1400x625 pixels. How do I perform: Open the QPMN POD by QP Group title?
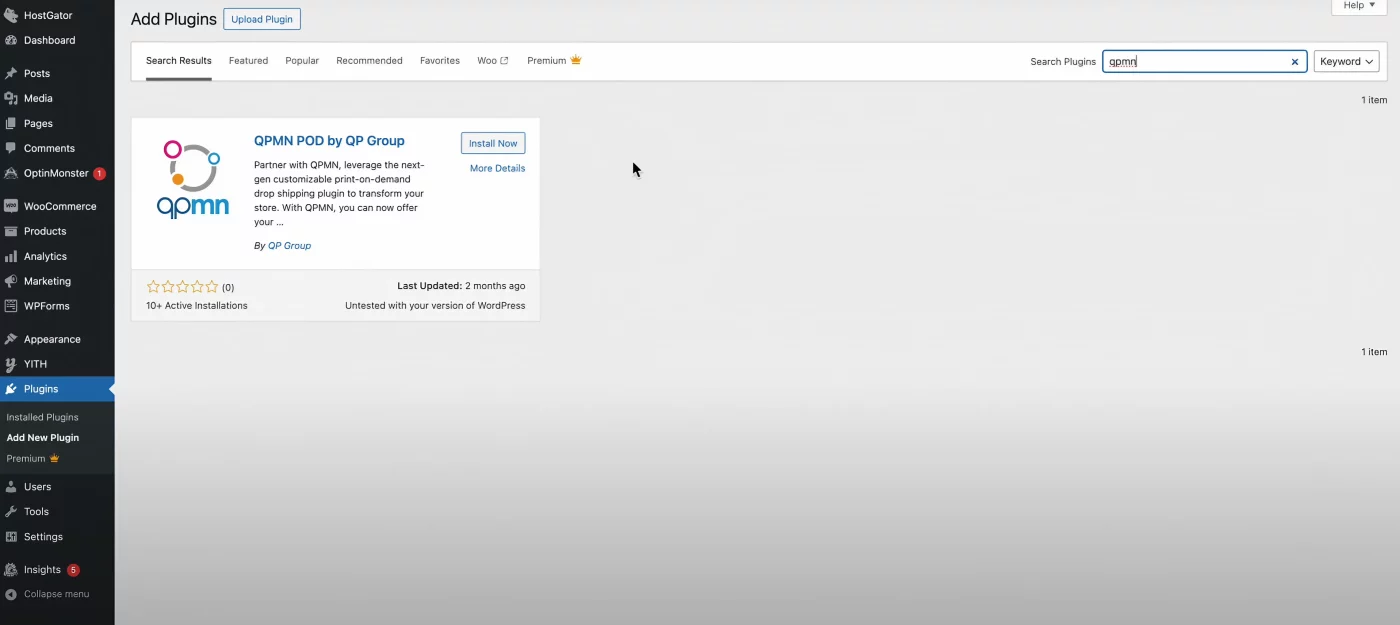pos(329,141)
